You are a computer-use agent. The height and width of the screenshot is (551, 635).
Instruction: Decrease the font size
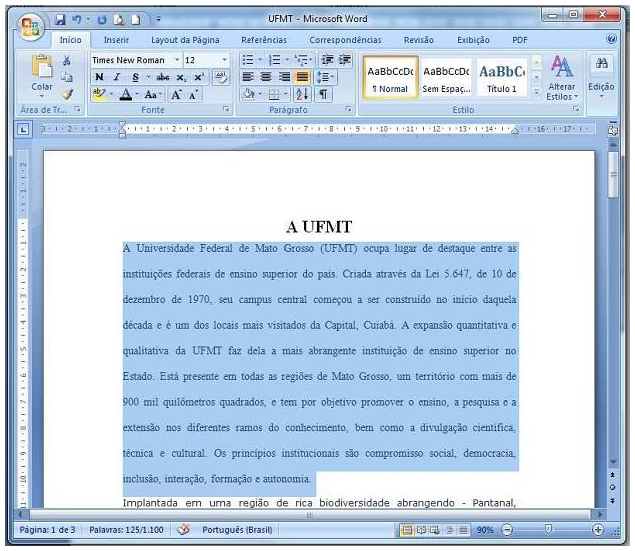point(194,95)
